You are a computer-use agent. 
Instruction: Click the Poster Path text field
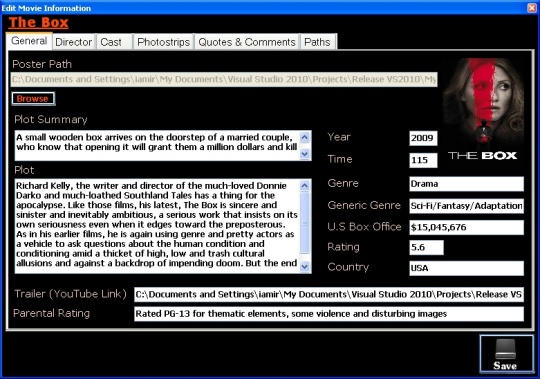(224, 80)
